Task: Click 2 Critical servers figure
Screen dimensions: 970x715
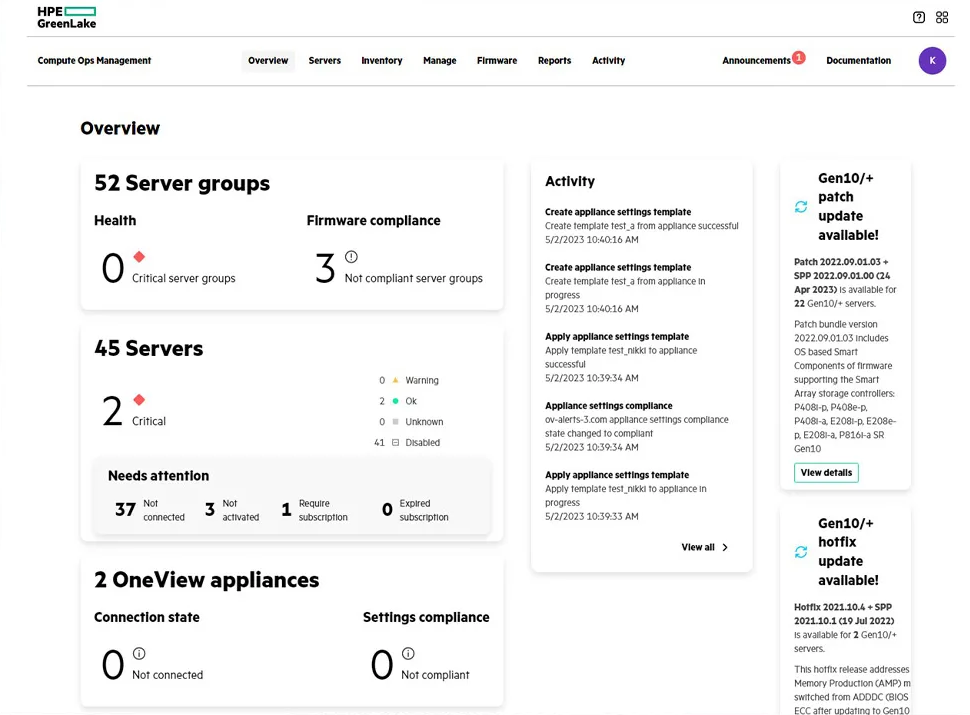Action: (112, 411)
